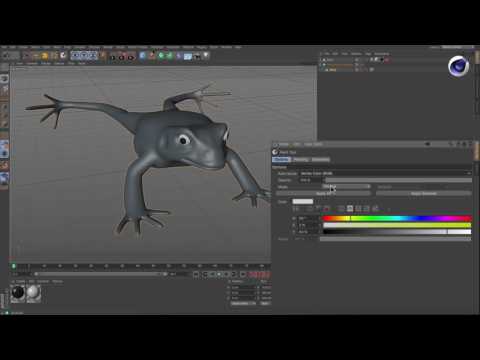480x360 pixels.
Task: Open the Bookmarks menu in Object Manager
Action: (382, 53)
